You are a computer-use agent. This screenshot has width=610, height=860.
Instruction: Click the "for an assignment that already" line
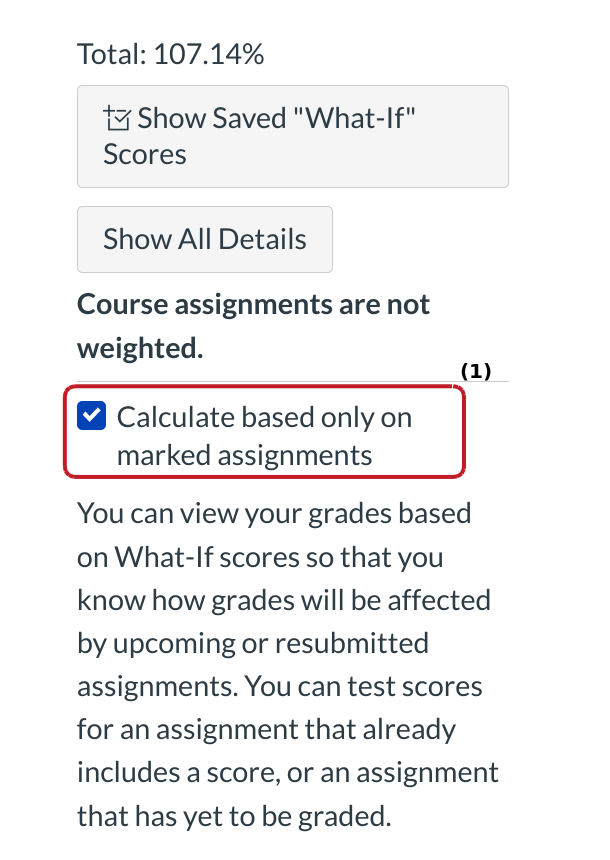[x=266, y=730]
